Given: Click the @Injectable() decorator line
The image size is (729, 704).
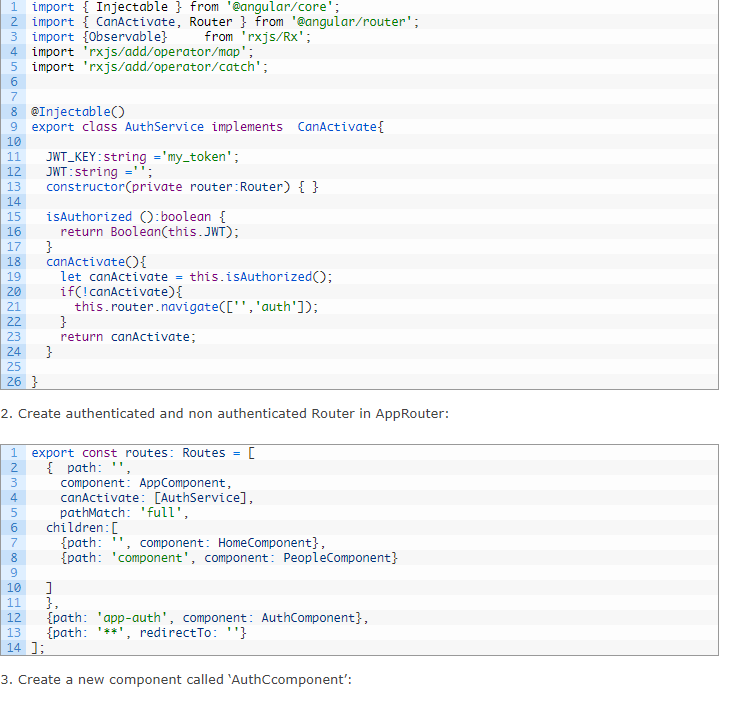Looking at the screenshot, I should 78,112.
